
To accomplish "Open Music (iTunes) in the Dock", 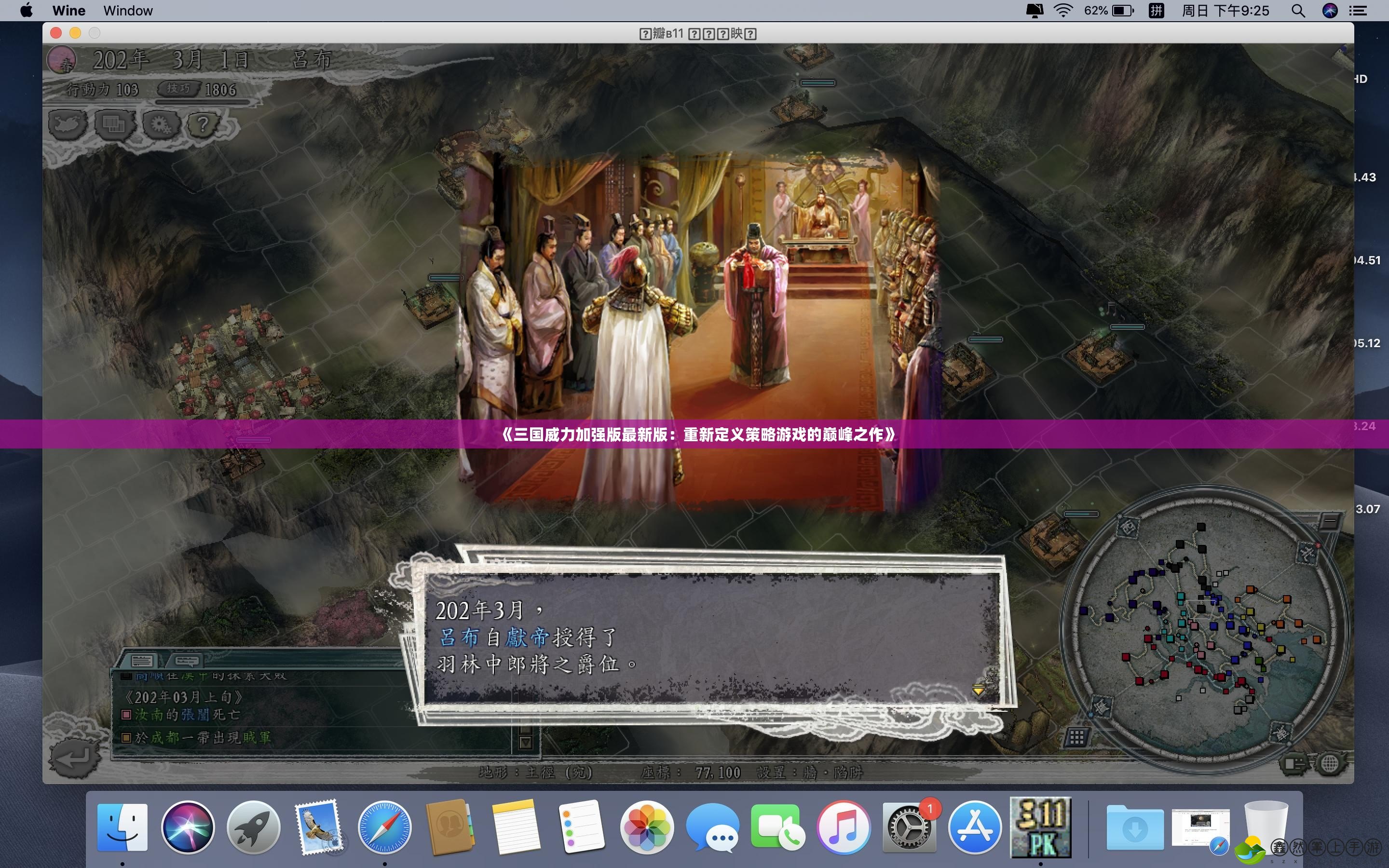I will (844, 827).
